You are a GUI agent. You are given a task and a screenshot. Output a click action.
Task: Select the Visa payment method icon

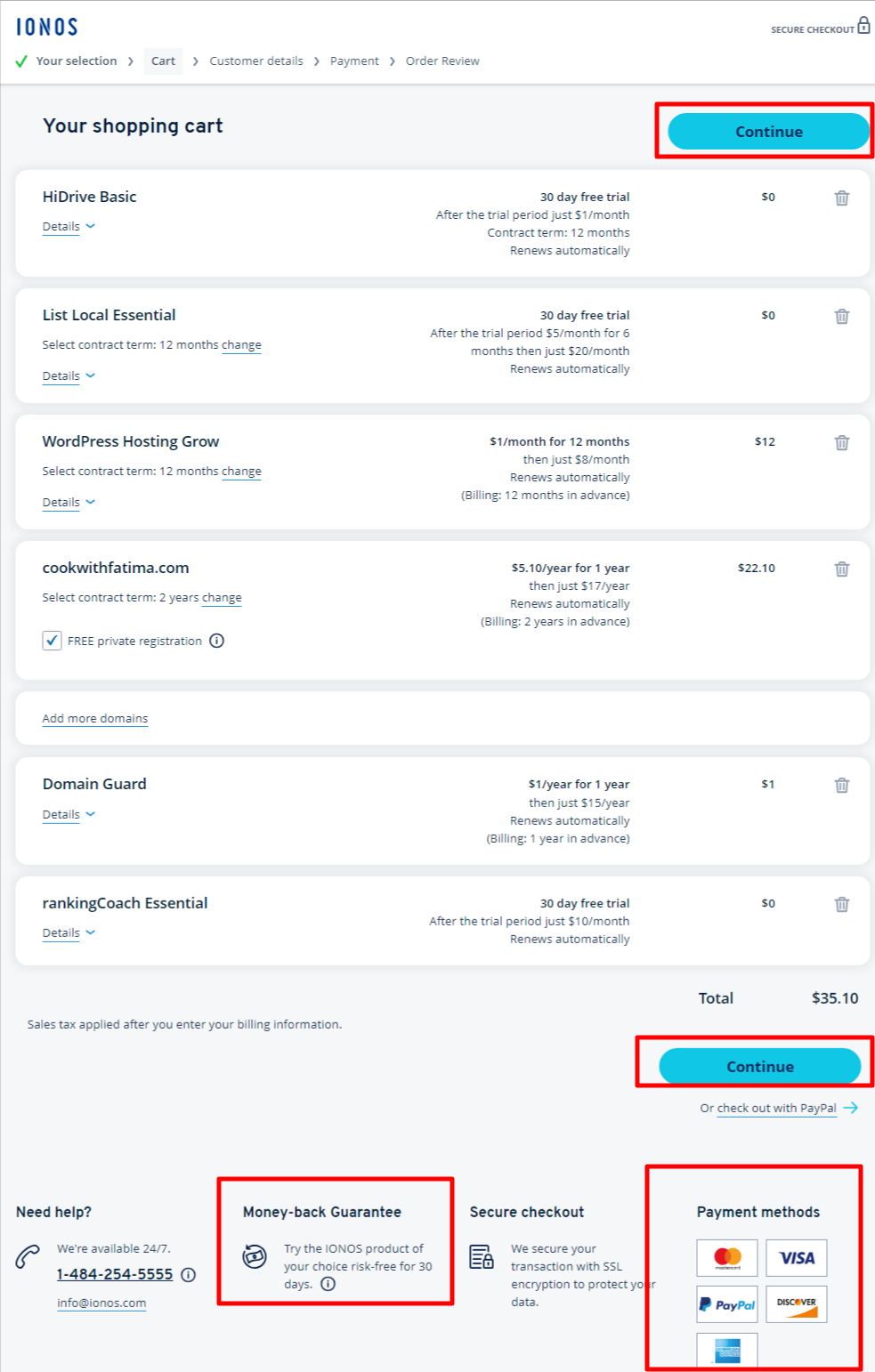coord(795,1258)
